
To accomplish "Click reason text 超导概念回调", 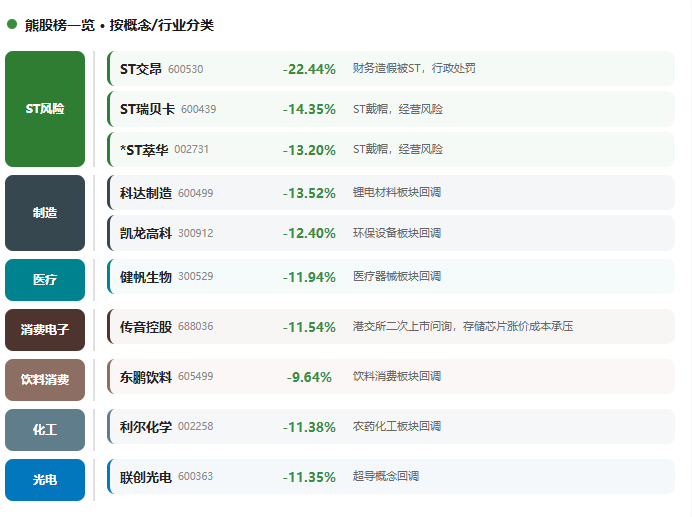I will [386, 476].
